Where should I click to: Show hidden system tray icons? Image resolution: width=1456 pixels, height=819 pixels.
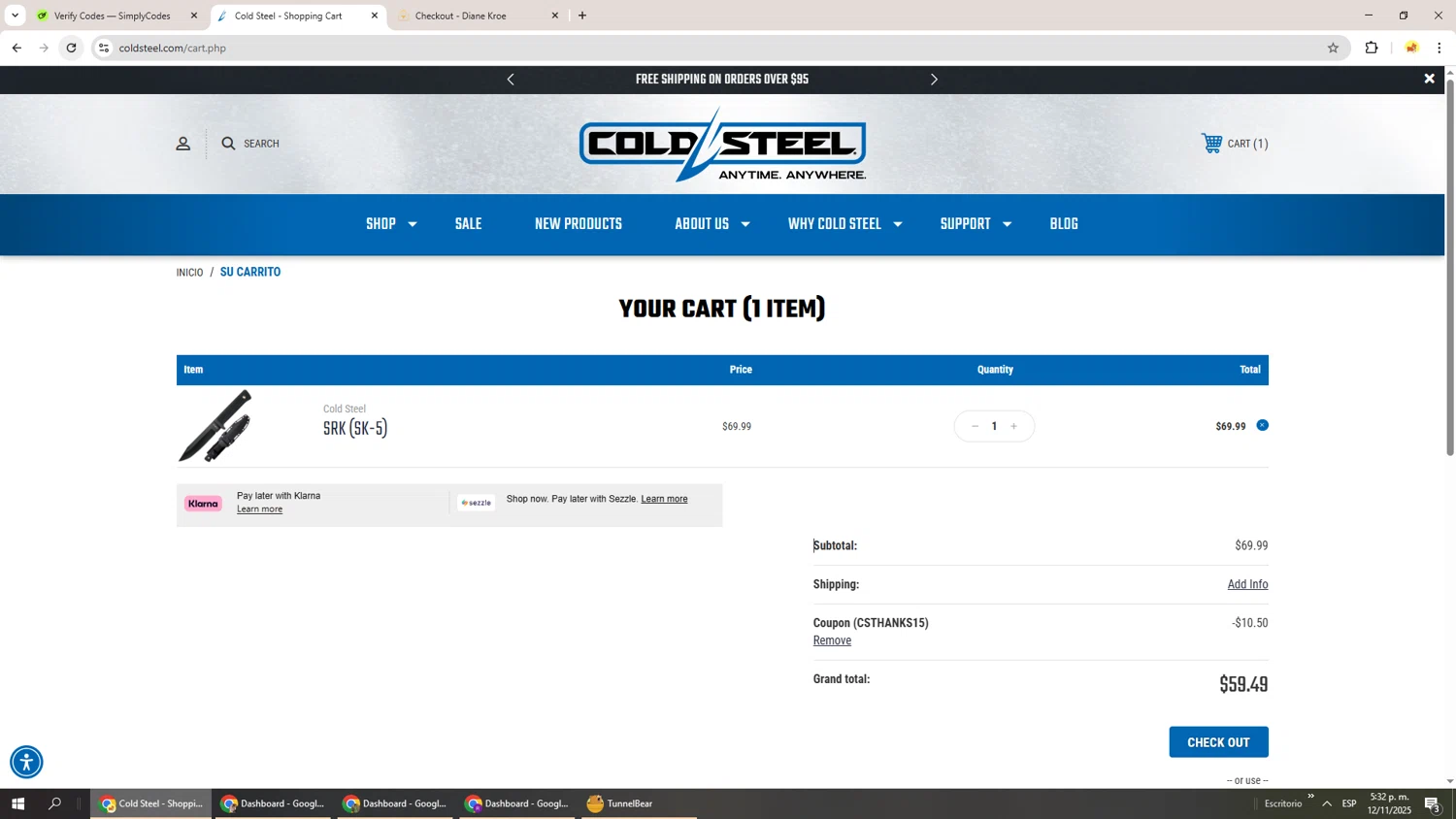1327,803
